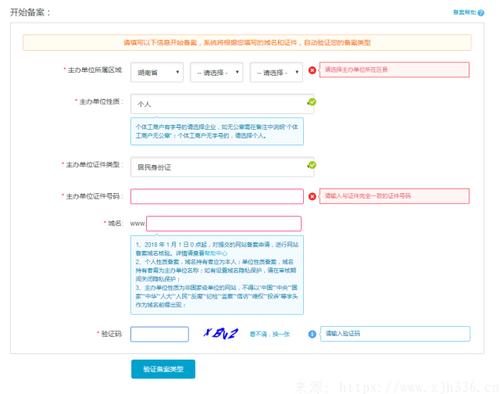Open the province dropdown showing 湖南省
Image resolution: width=500 pixels, height=394 pixels.
click(157, 72)
